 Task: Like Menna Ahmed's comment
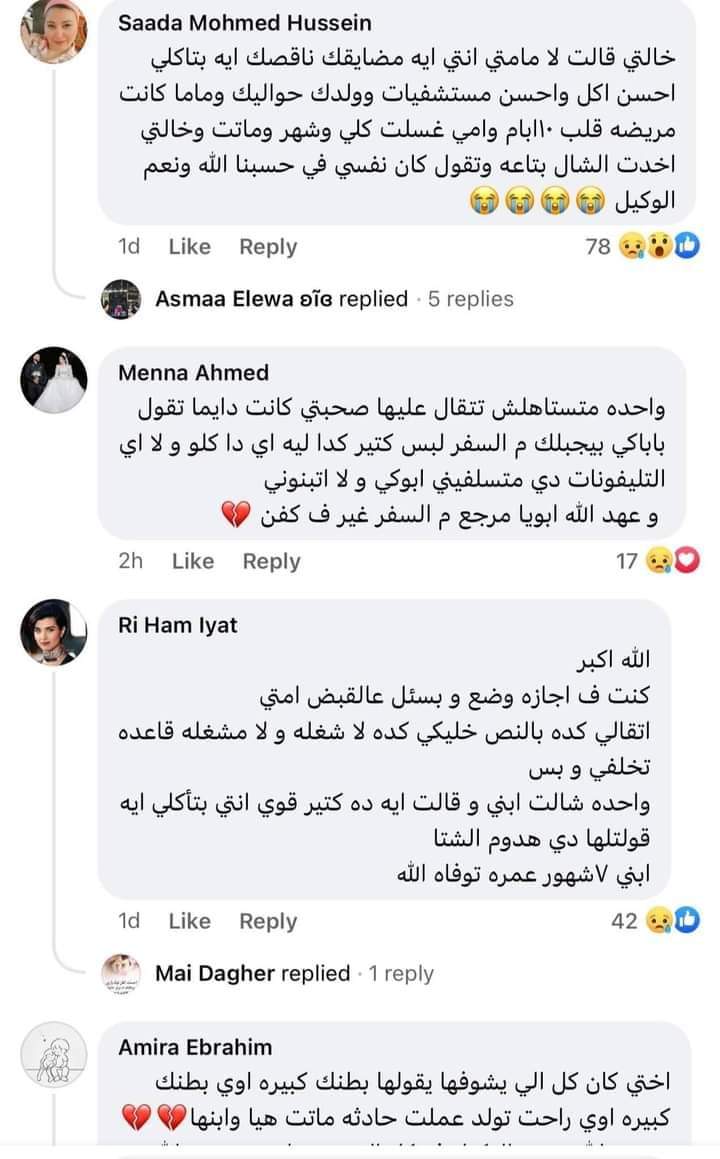(193, 561)
